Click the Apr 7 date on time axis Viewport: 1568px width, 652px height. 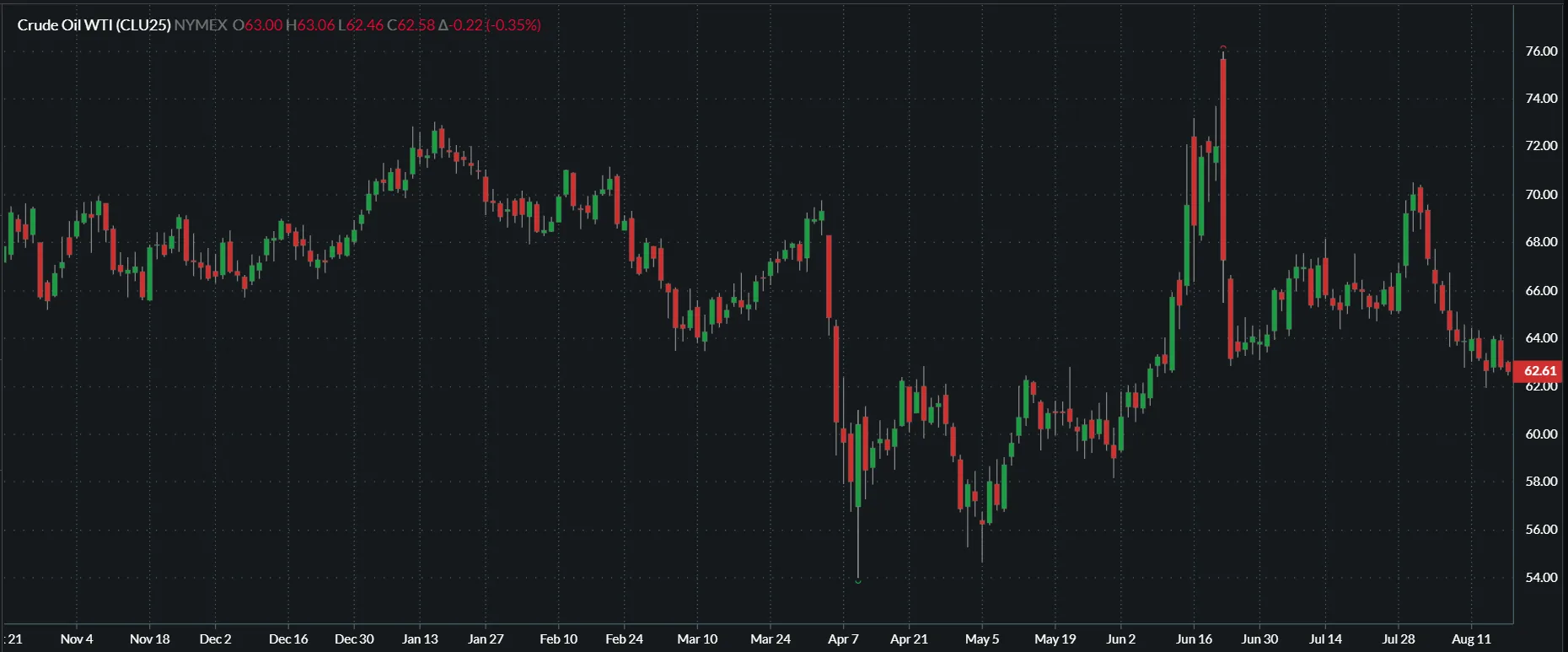[x=843, y=639]
